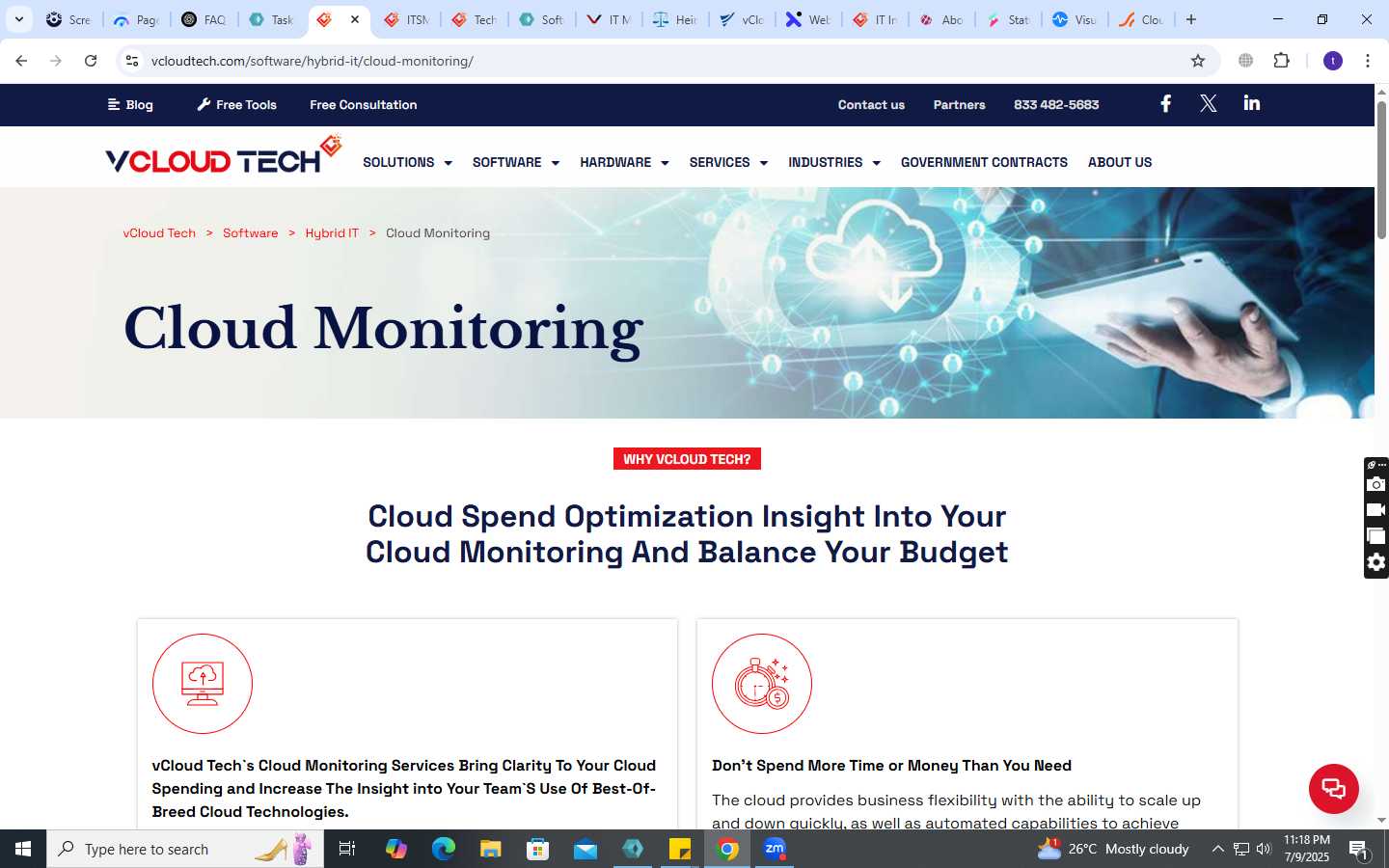Follow the Hybrid IT breadcrumb link
Viewport: 1389px width, 868px height.
[x=332, y=232]
